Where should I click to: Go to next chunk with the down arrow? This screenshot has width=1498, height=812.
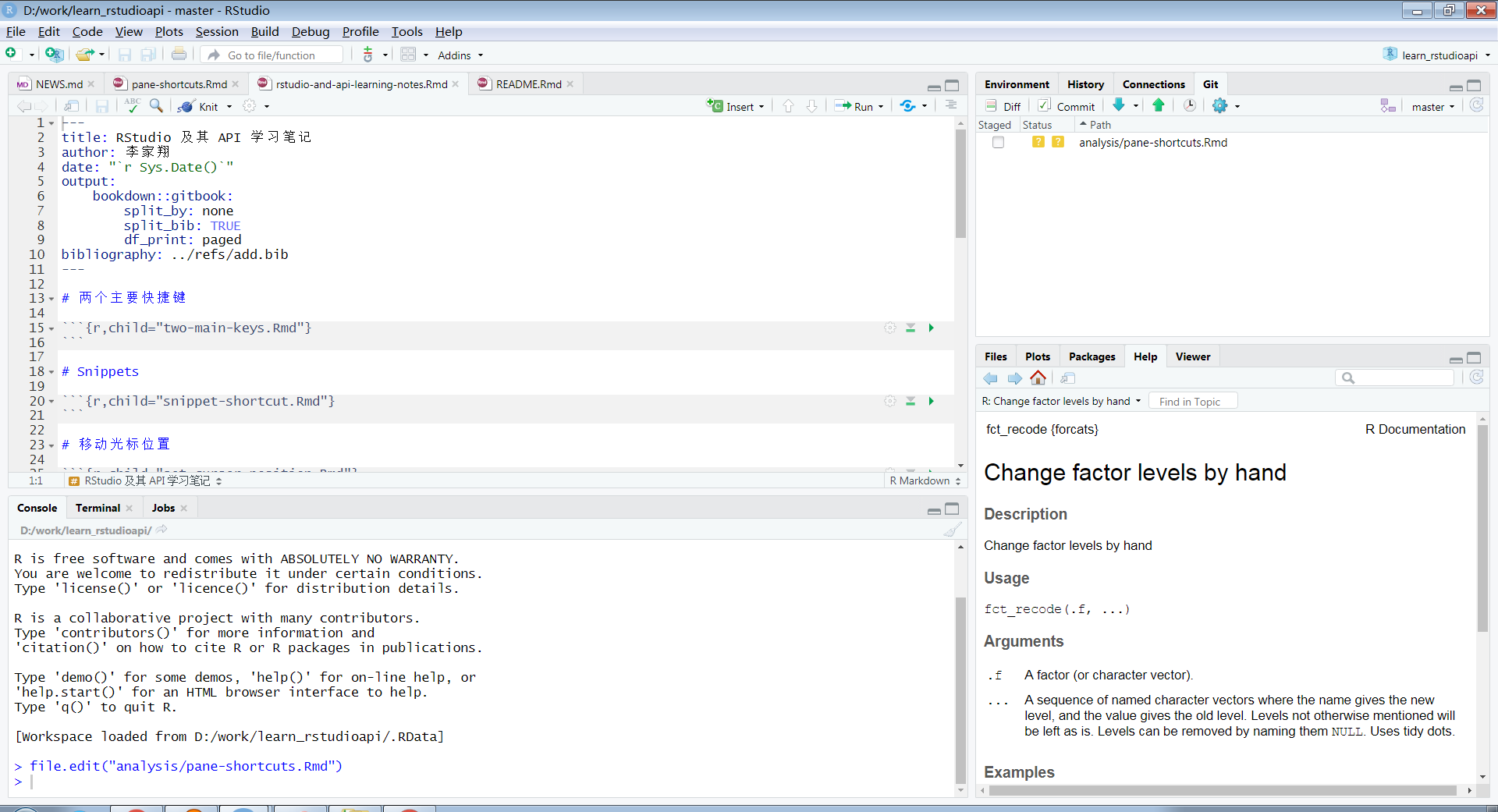click(x=811, y=106)
